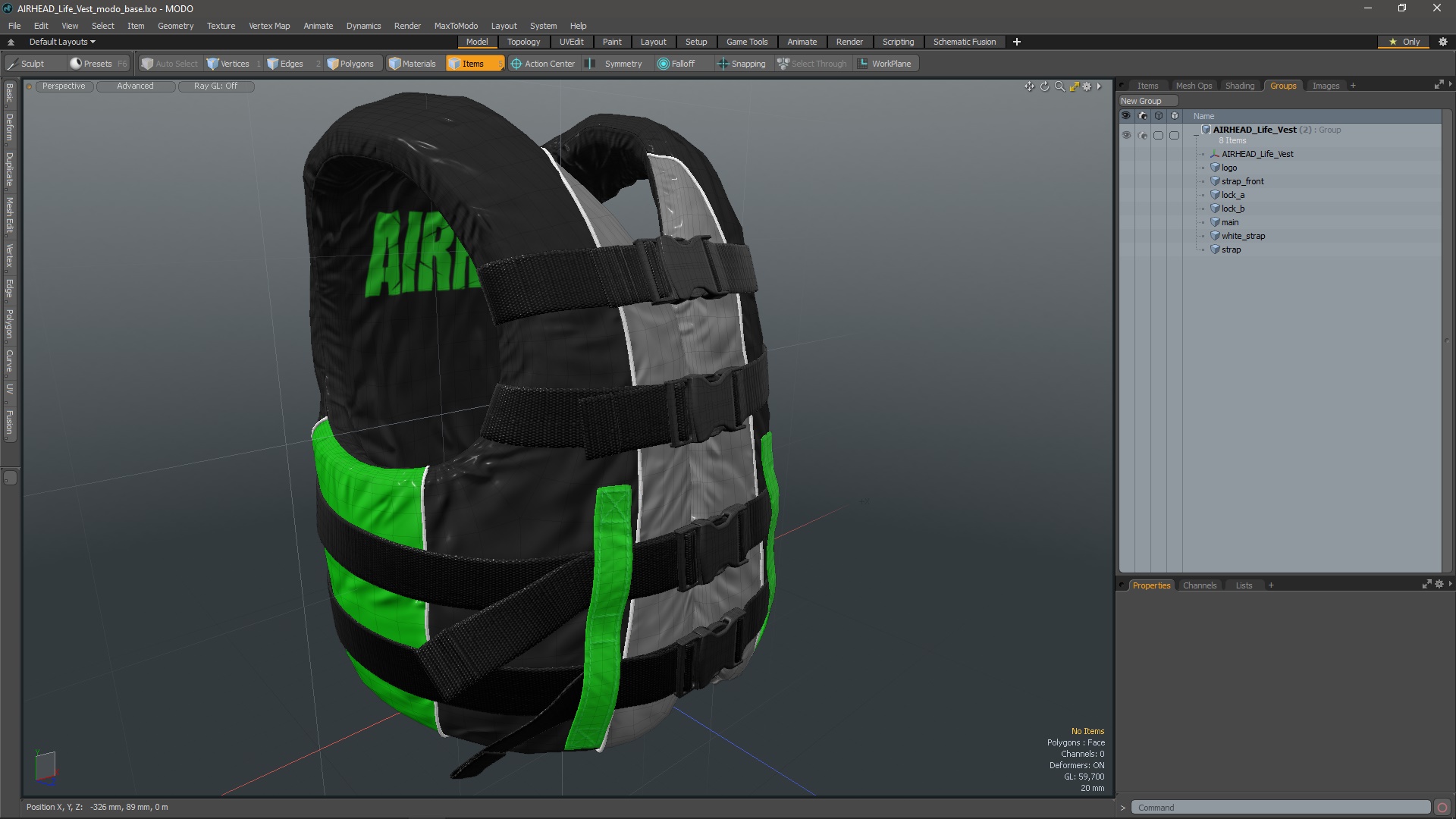Screen dimensions: 1456x819
Task: Add a new tab beside Lists
Action: 1271,585
